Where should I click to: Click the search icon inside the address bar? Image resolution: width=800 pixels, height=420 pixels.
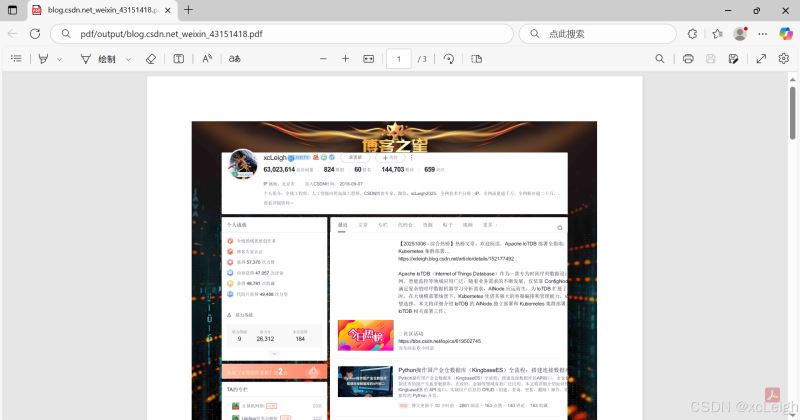tap(66, 34)
